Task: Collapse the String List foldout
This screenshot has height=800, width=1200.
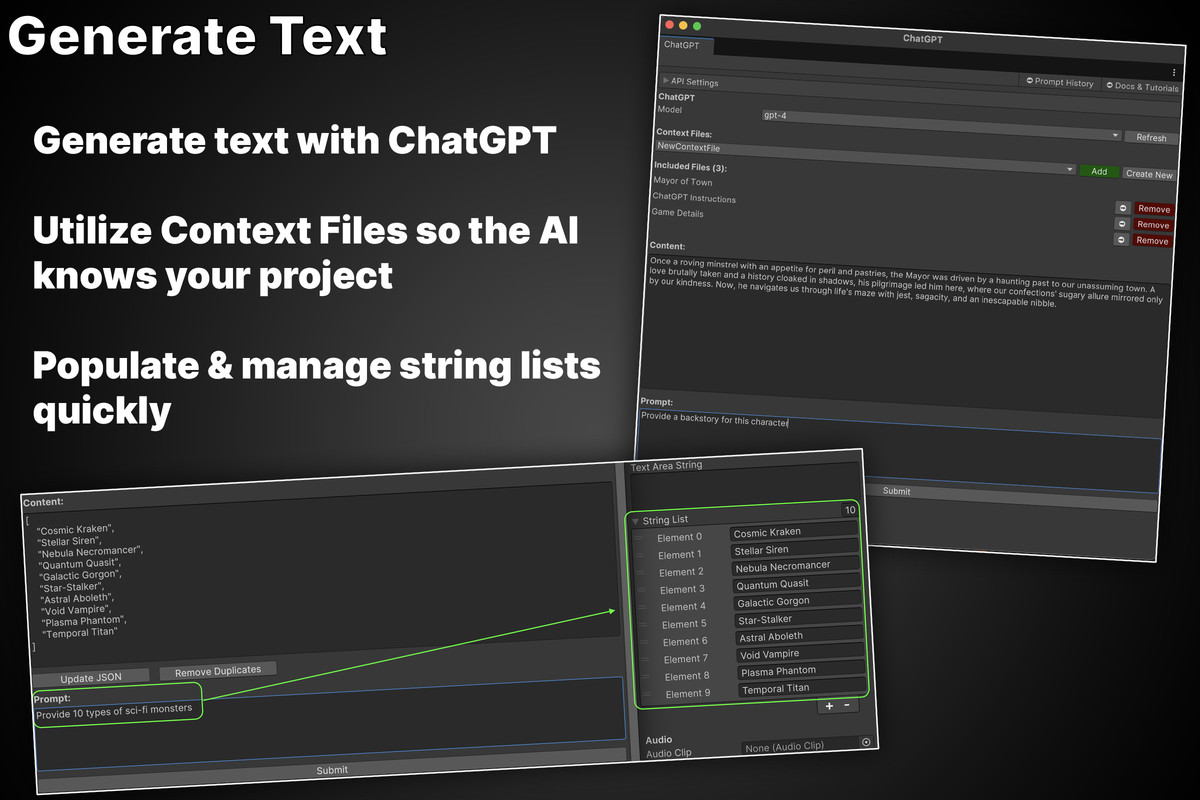Action: click(x=634, y=521)
